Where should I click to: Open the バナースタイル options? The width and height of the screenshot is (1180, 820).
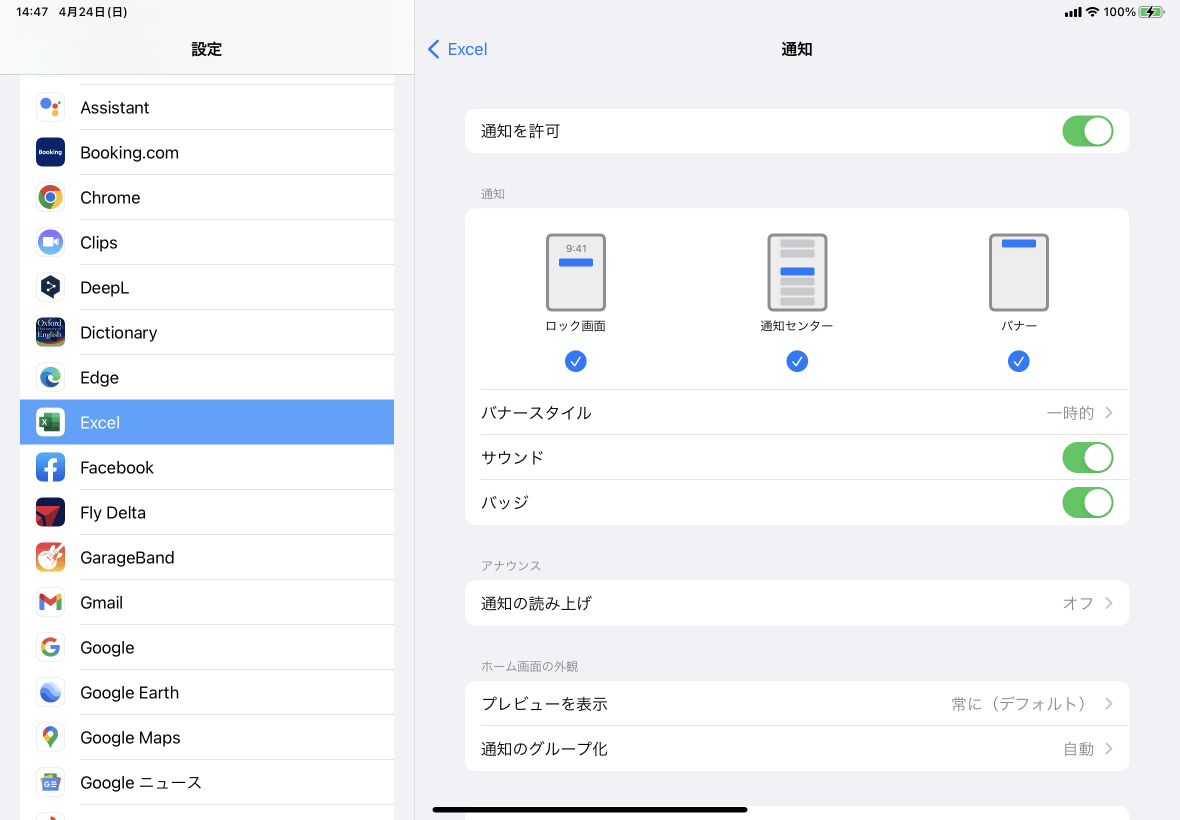[796, 412]
